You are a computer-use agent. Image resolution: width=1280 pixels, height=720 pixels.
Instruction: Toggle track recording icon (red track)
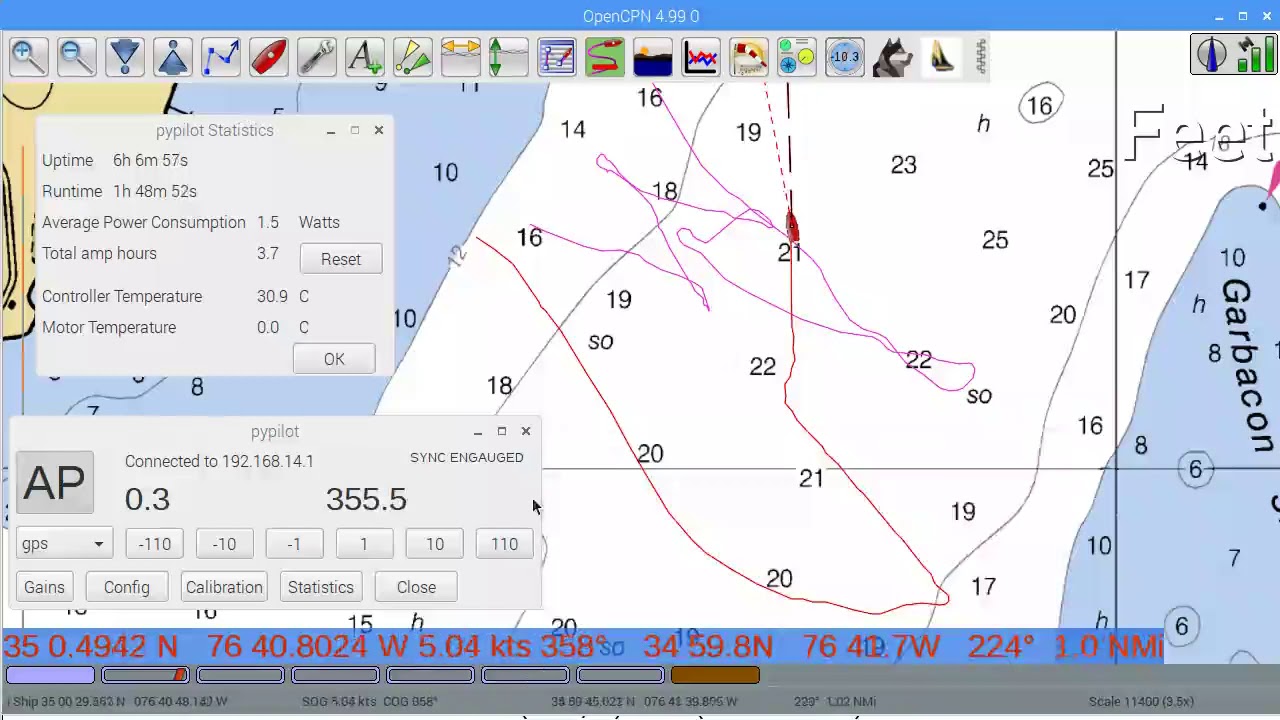605,57
